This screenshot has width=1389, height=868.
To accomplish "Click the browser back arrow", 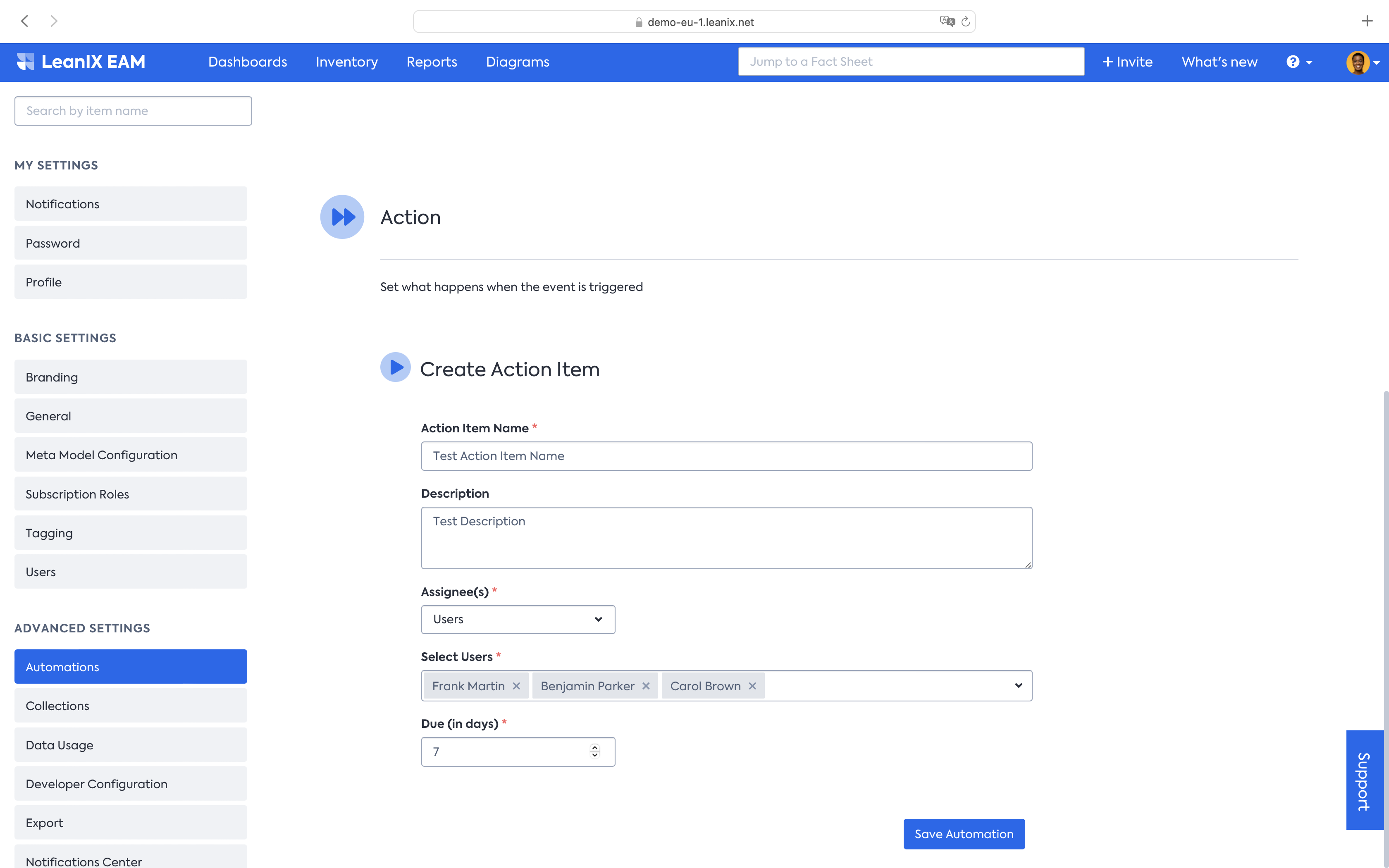I will click(x=25, y=21).
